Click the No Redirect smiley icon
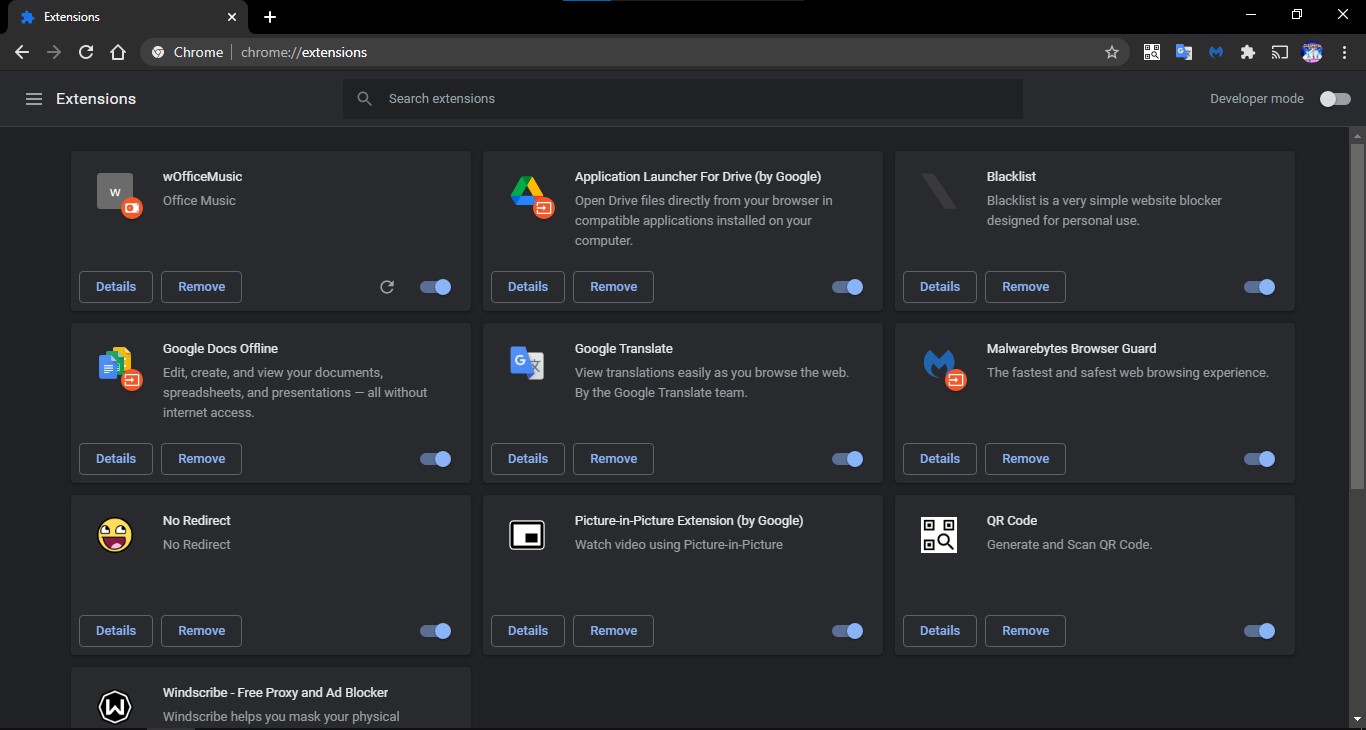The image size is (1366, 730). (115, 535)
